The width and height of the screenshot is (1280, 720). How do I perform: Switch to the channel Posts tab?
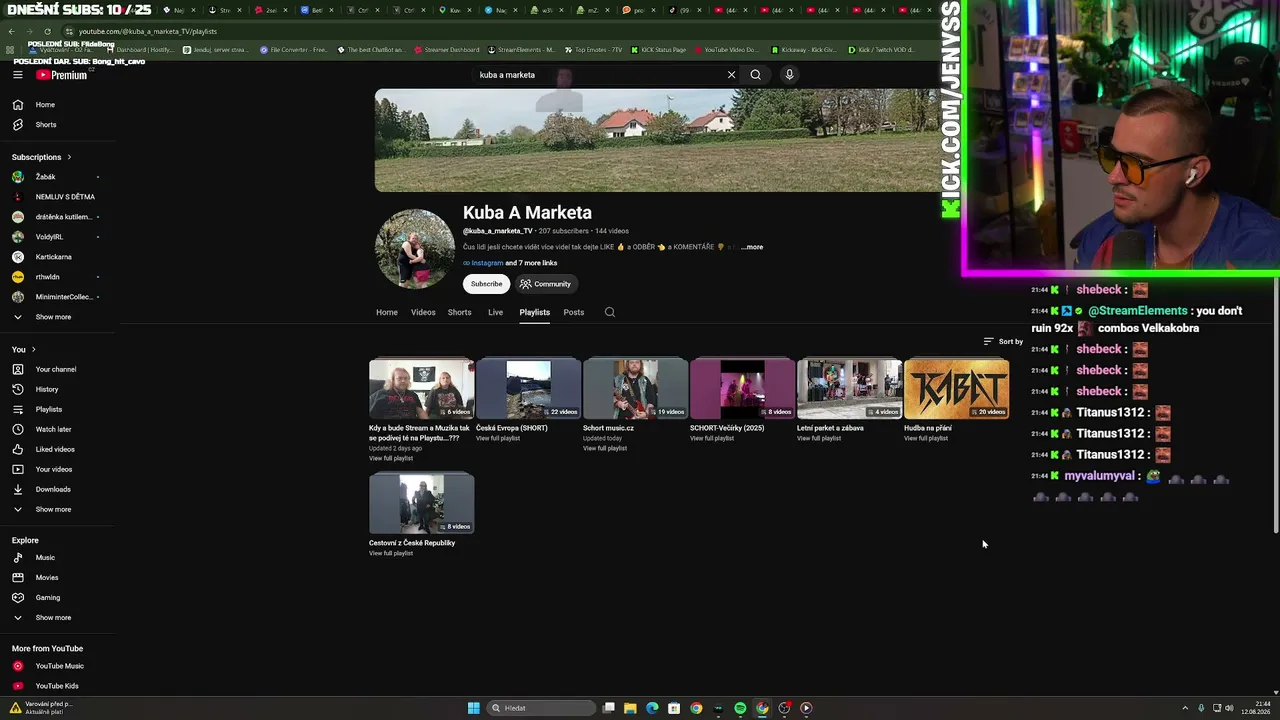[x=574, y=312]
